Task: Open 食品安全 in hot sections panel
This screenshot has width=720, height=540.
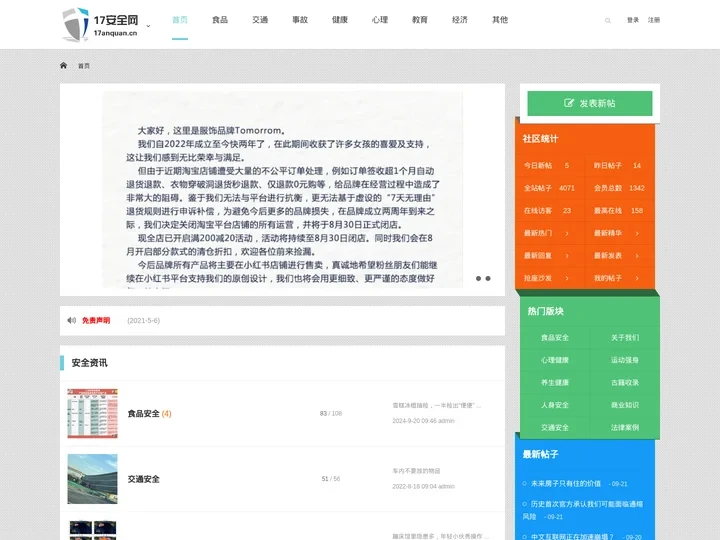Action: 555,338
